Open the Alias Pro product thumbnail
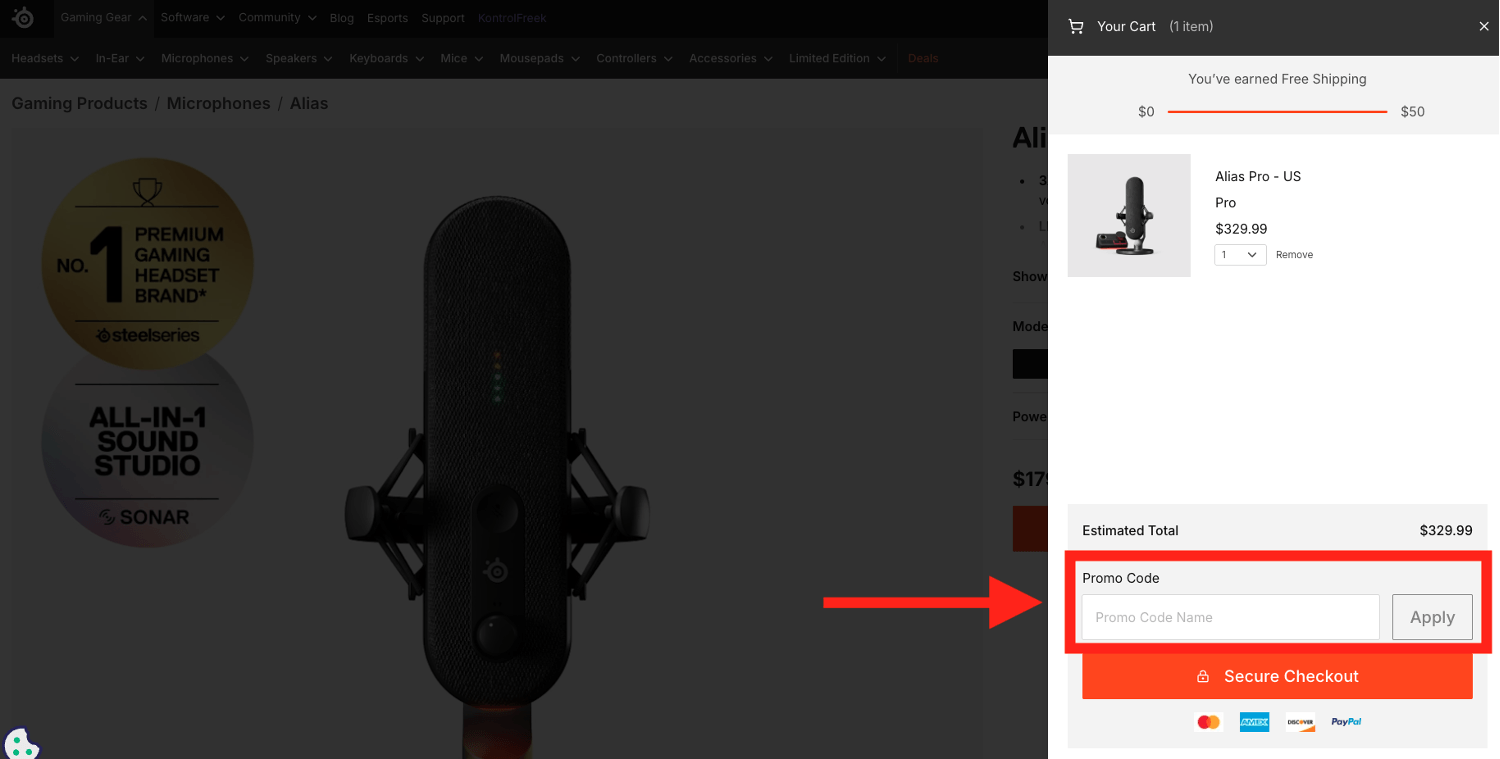 [x=1129, y=215]
